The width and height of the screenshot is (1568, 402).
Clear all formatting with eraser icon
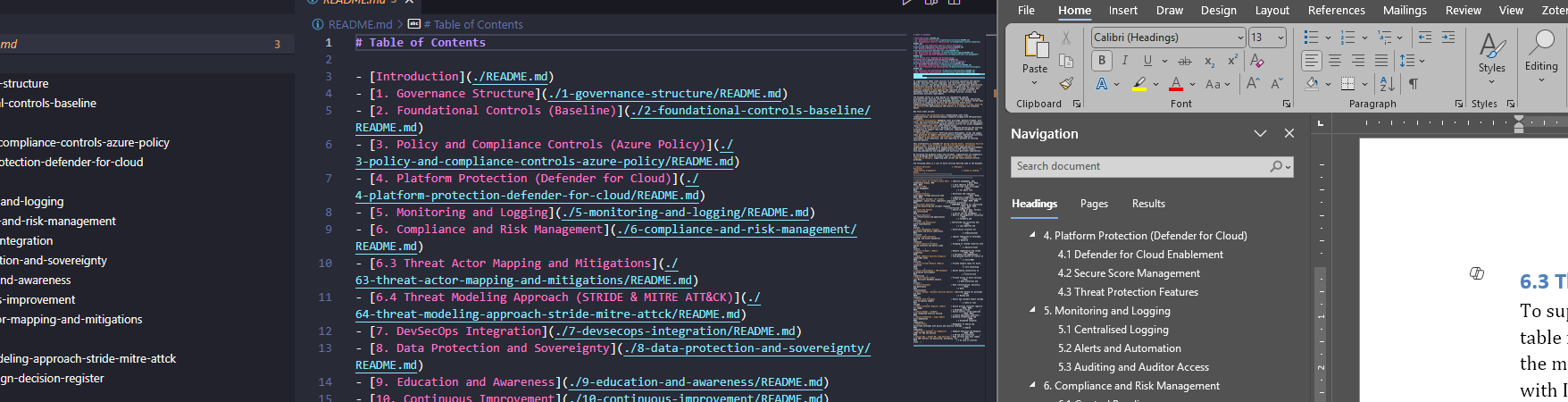(1257, 61)
